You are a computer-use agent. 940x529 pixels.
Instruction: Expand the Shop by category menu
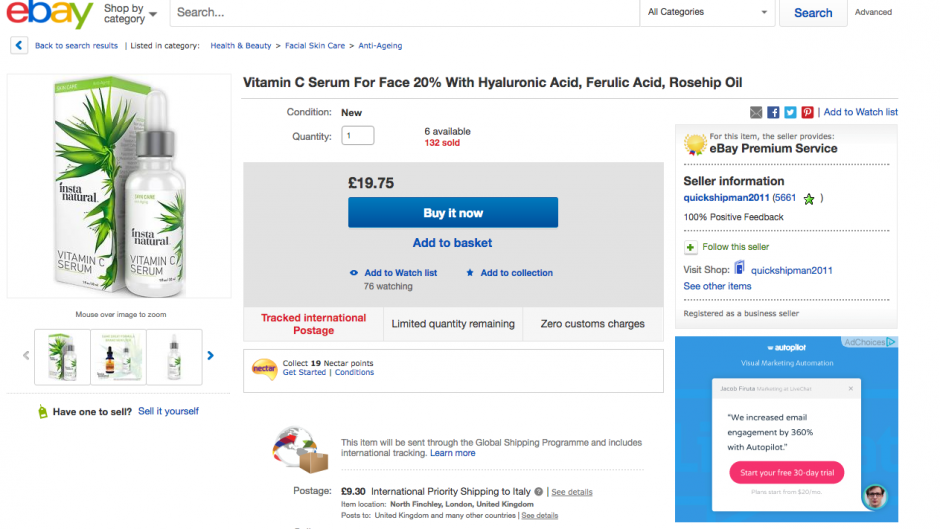(130, 13)
